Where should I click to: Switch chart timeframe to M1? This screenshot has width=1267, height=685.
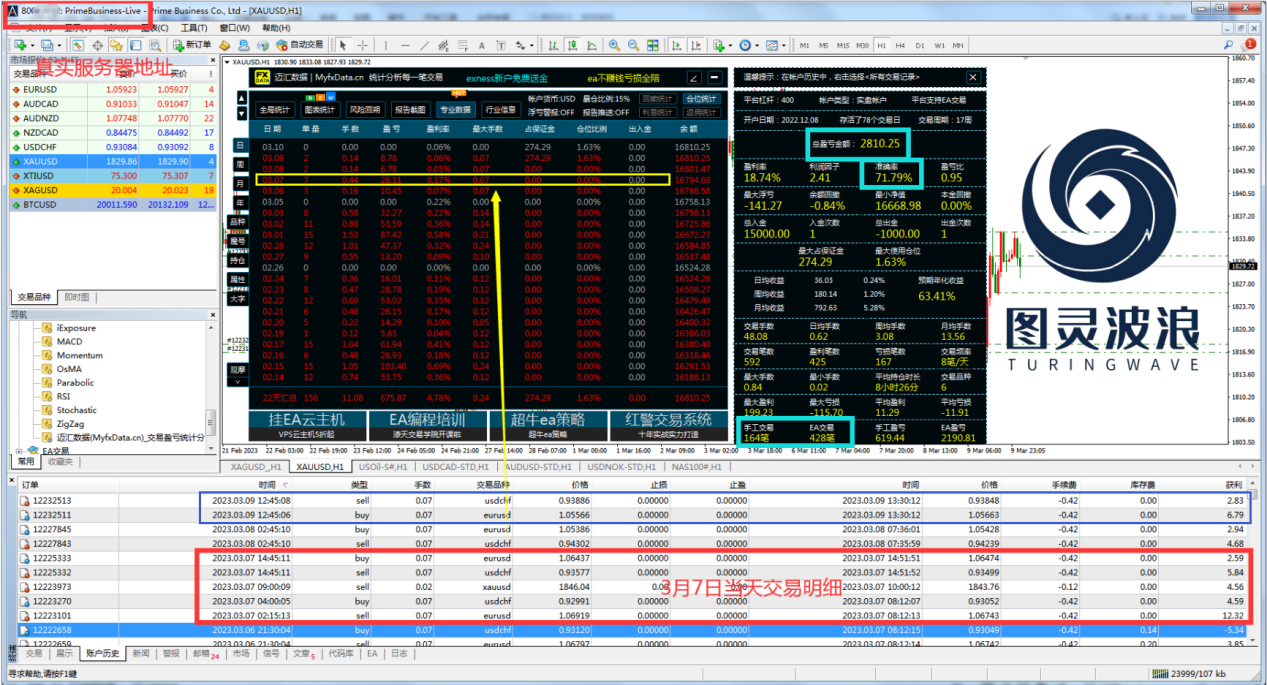pos(805,45)
